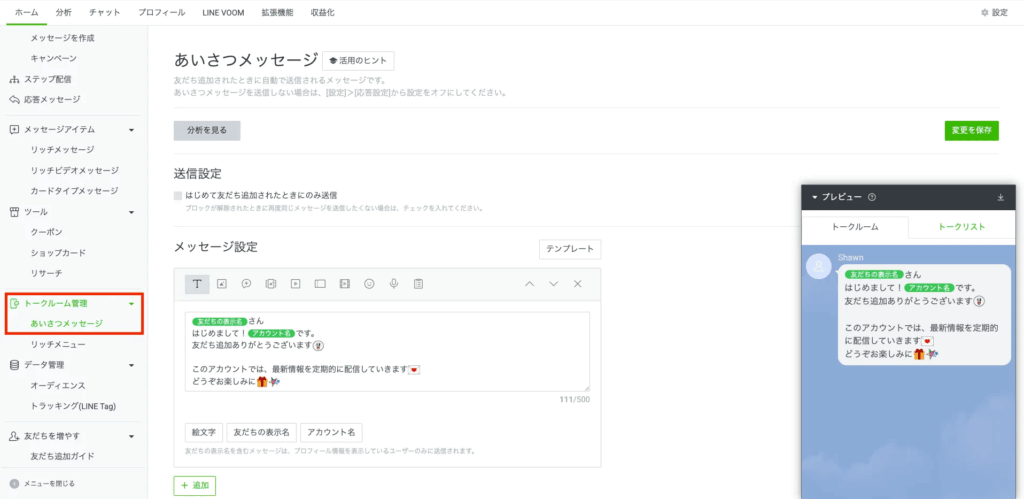Select the card type message icon

tap(320, 283)
